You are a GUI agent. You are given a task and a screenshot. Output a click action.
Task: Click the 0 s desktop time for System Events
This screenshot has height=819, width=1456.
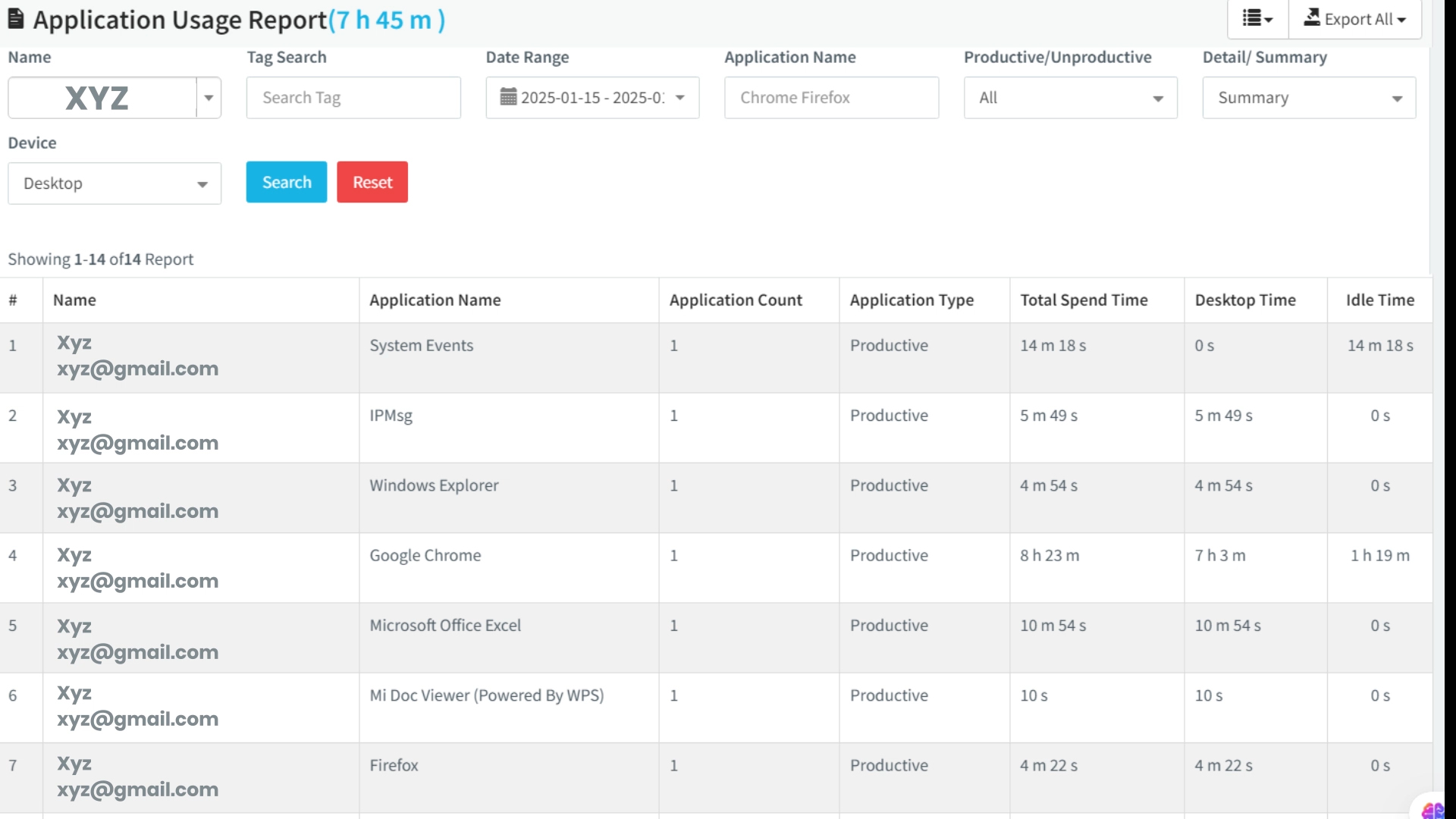1204,346
